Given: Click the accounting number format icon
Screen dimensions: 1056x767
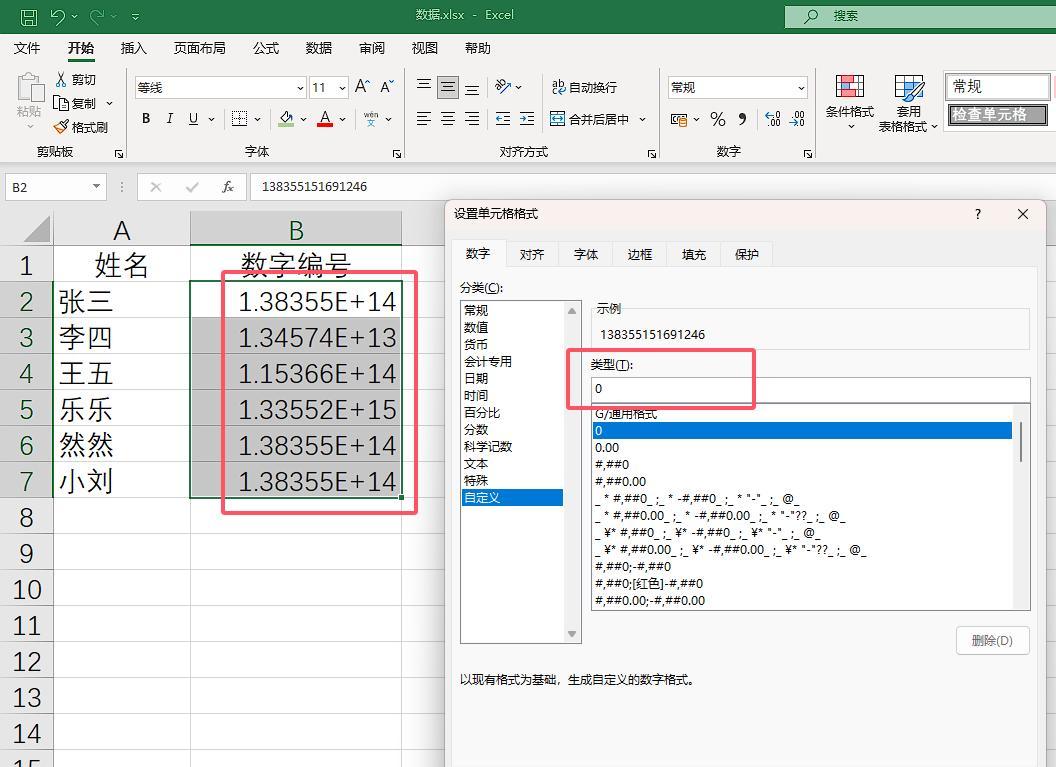Looking at the screenshot, I should pyautogui.click(x=679, y=119).
